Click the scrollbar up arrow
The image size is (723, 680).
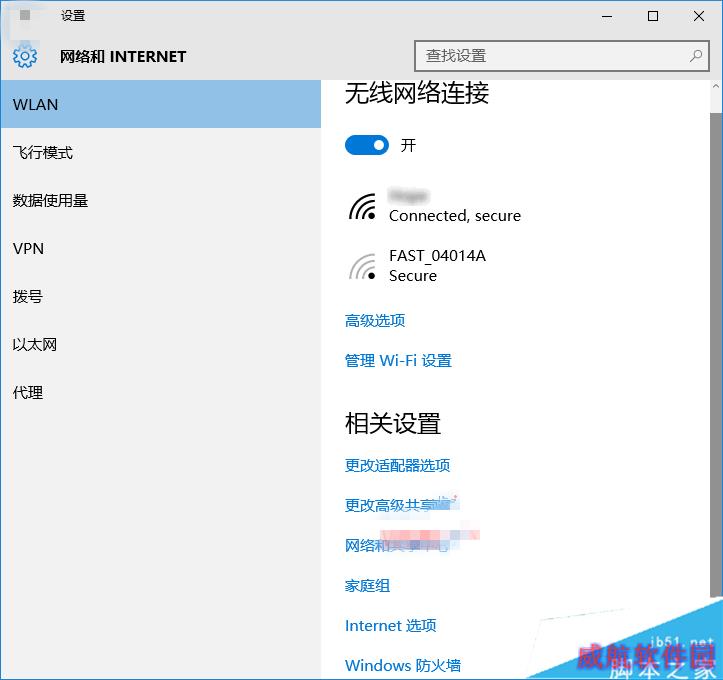point(716,86)
